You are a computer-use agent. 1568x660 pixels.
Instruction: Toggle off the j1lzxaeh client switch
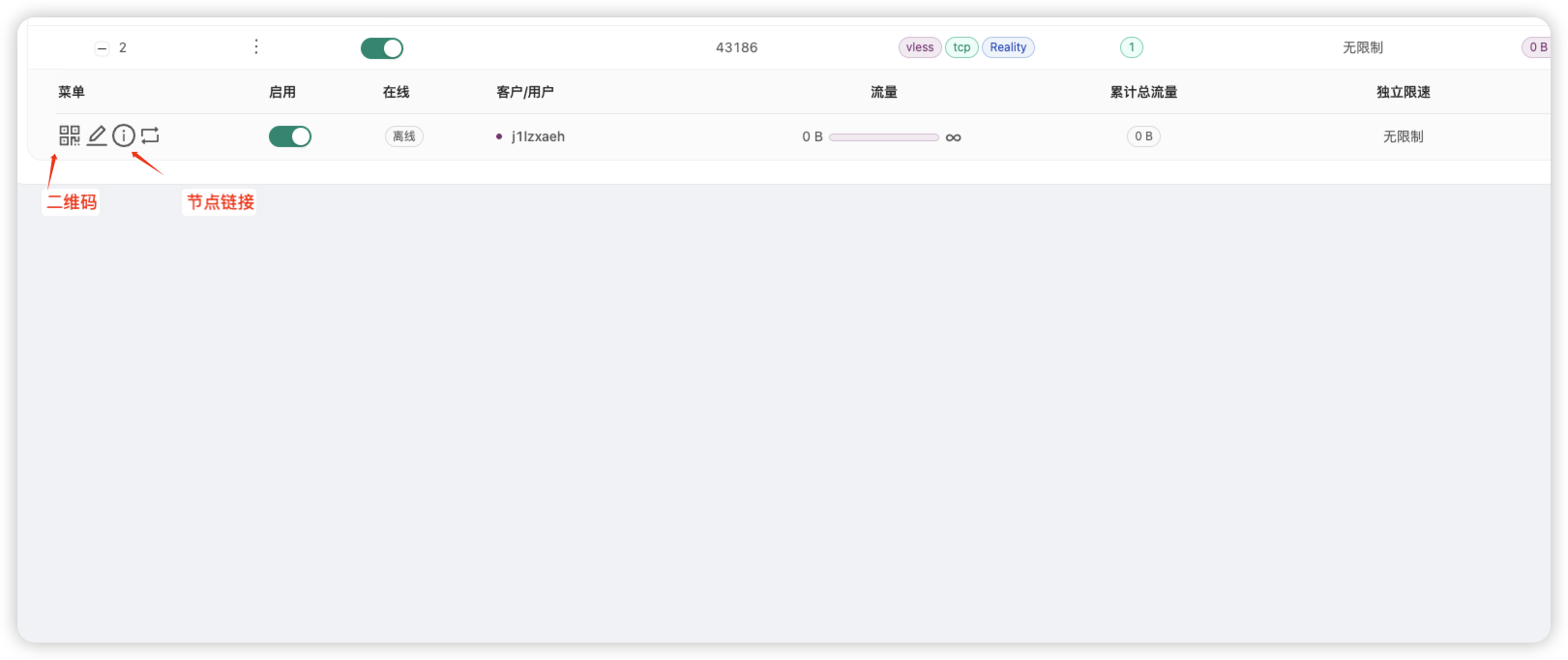[290, 137]
